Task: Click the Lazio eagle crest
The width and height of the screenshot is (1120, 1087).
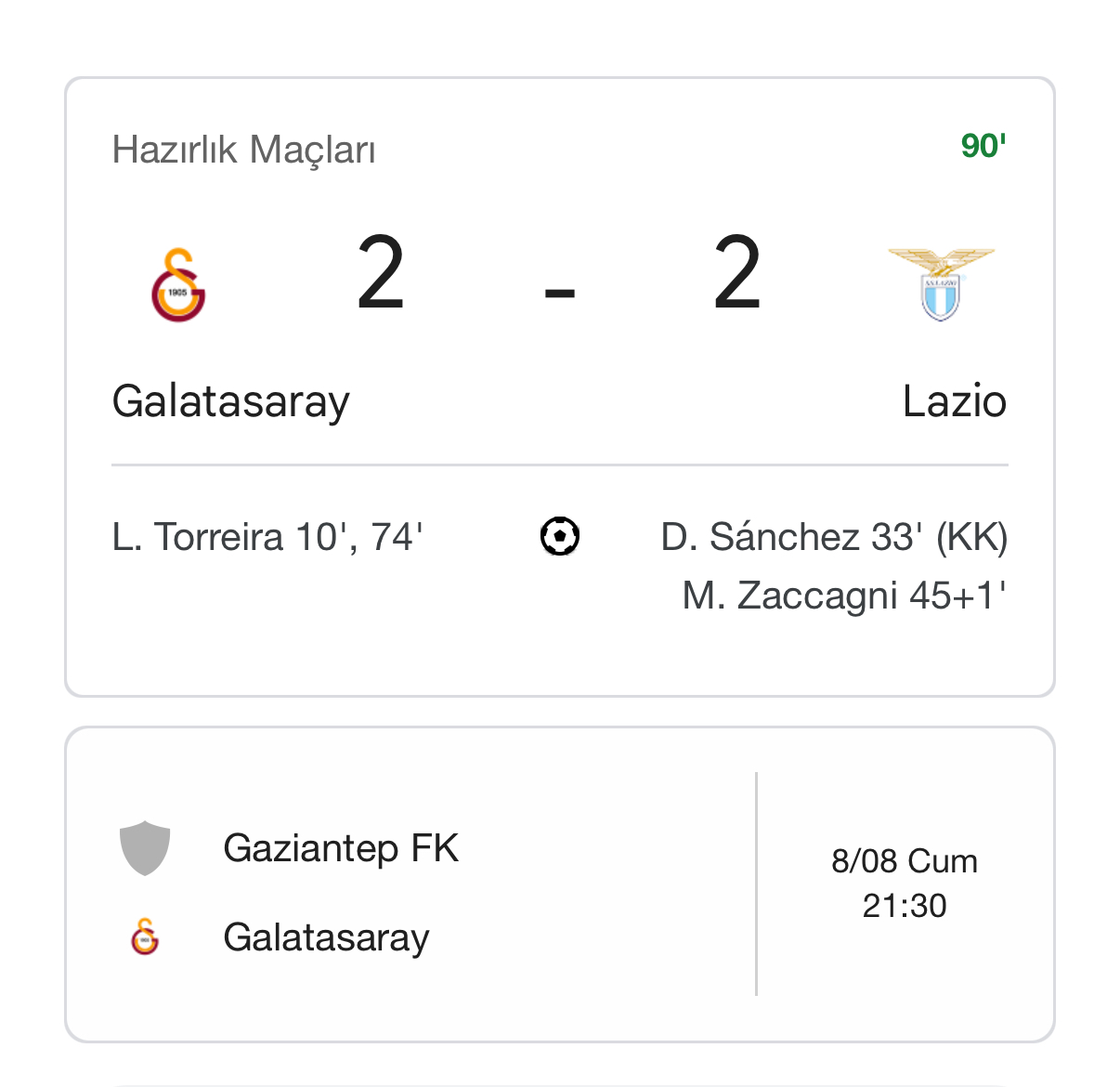Action: click(x=940, y=284)
